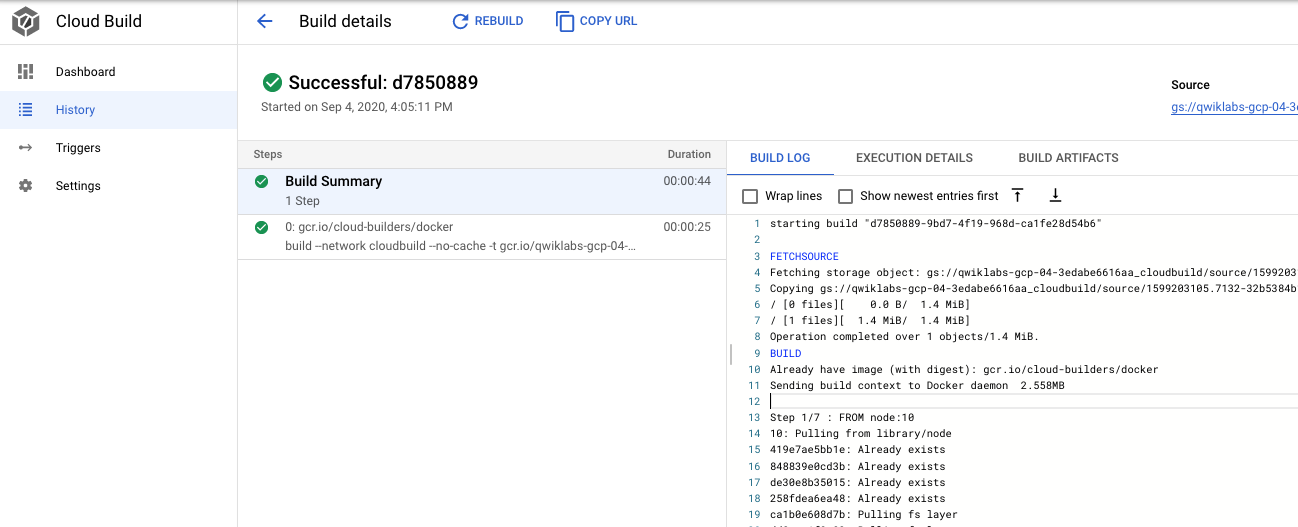Click the Duration column header
This screenshot has height=527, width=1298.
[x=689, y=154]
